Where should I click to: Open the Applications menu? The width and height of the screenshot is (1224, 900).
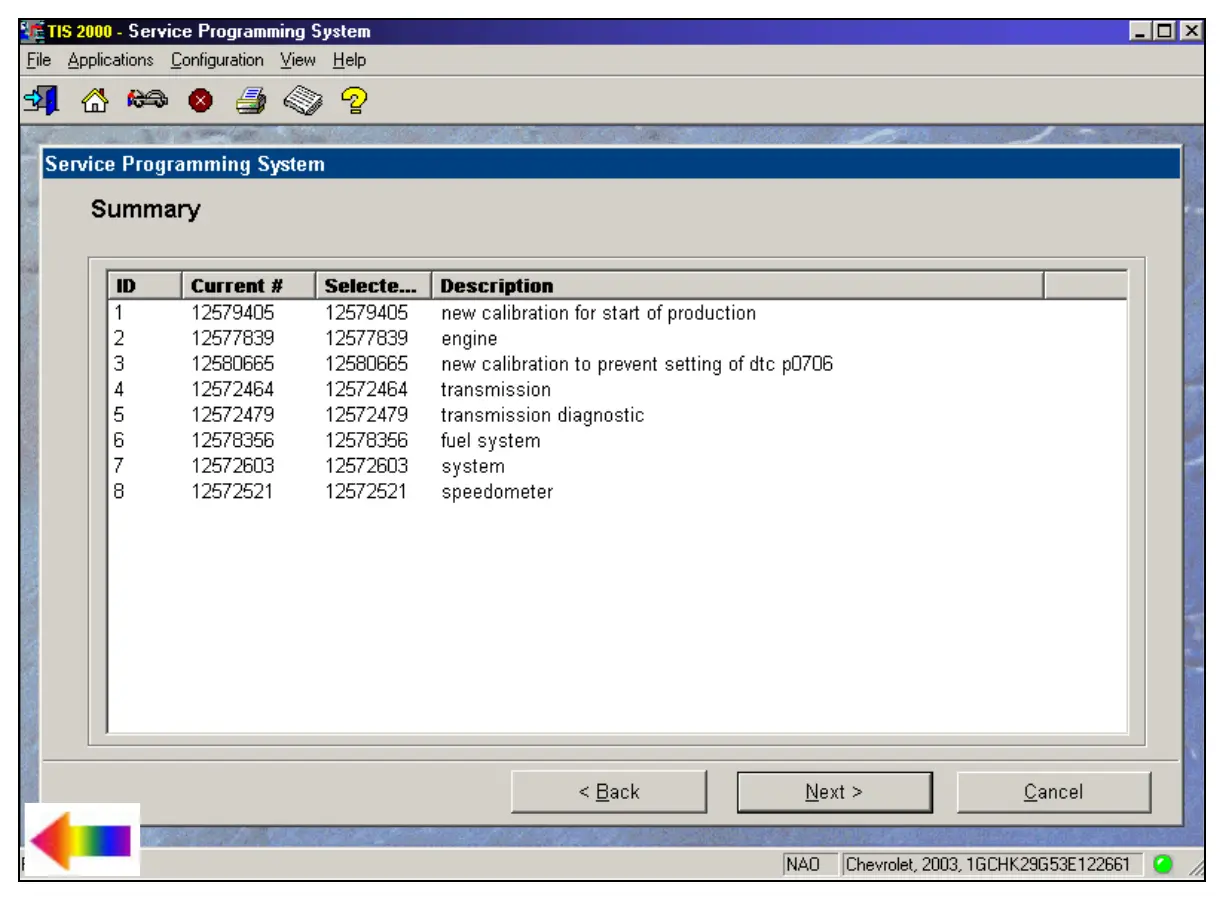[110, 60]
